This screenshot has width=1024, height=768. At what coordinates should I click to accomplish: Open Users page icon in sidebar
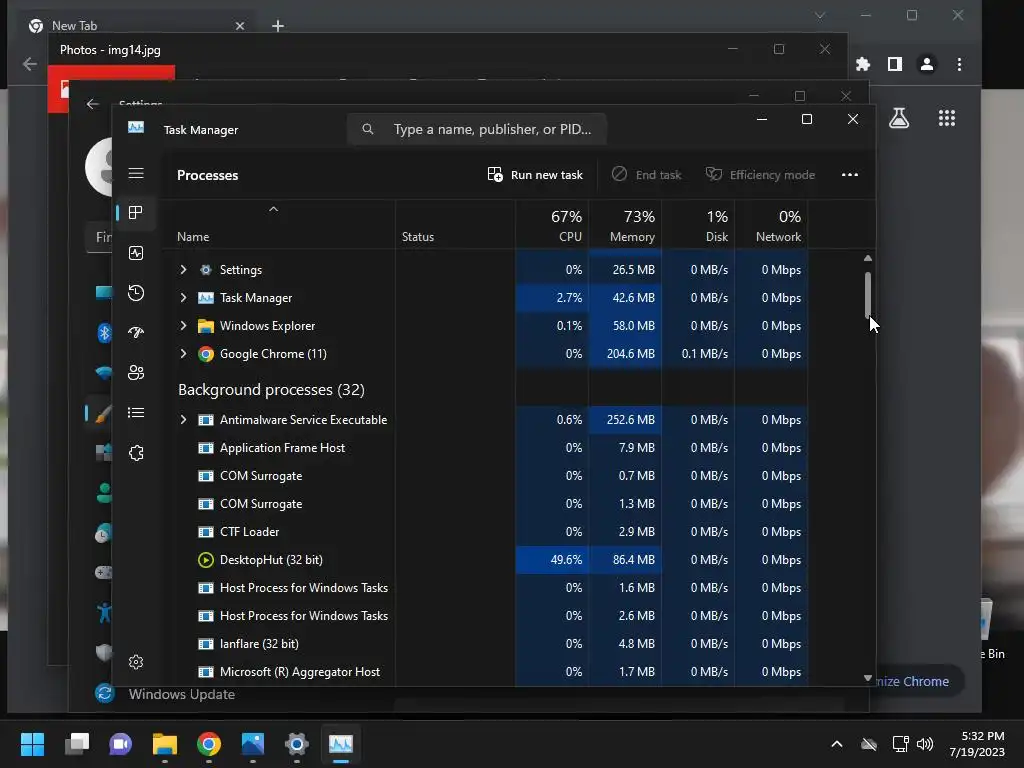pos(136,372)
